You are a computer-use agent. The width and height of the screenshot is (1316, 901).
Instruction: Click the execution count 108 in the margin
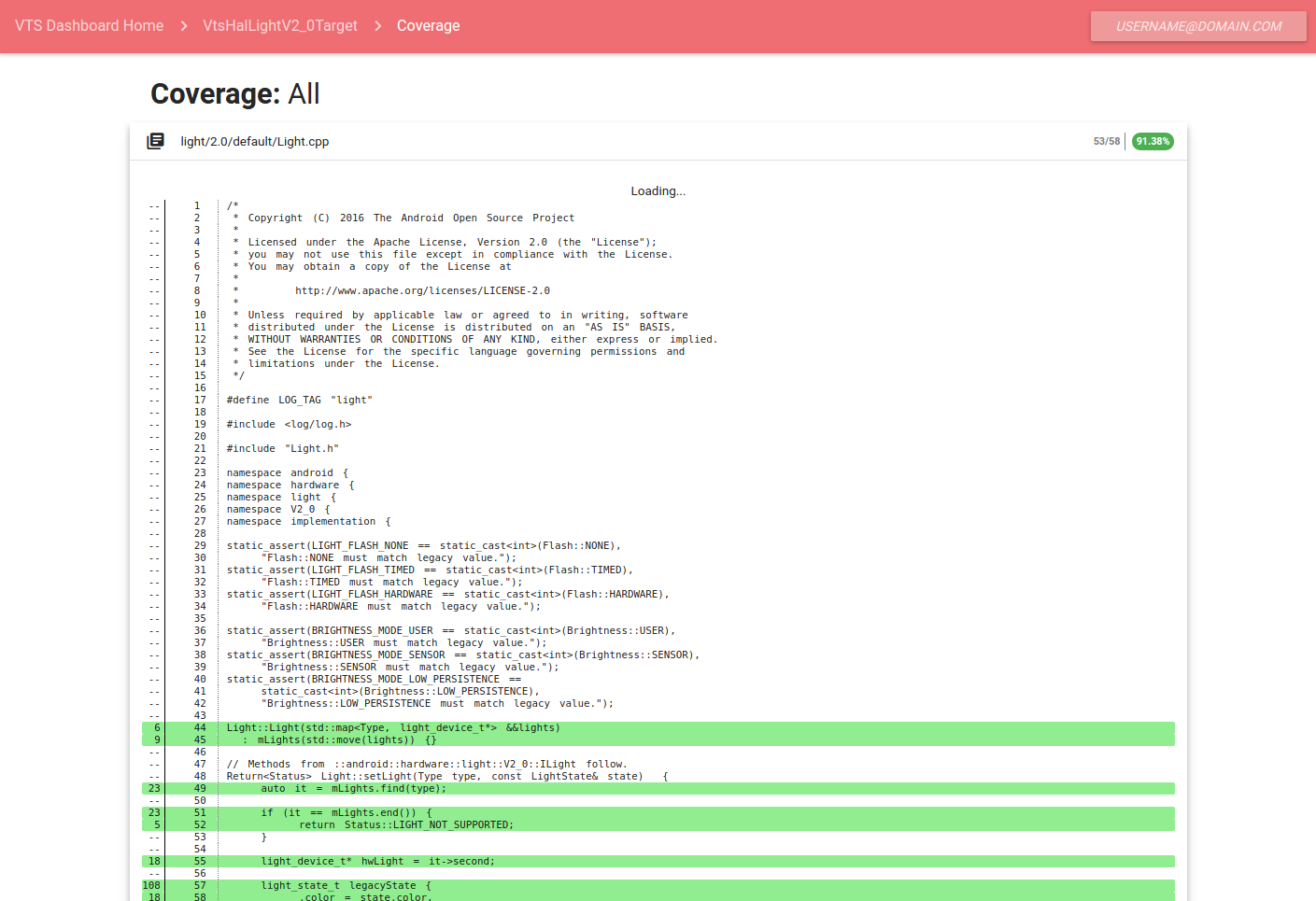(151, 886)
